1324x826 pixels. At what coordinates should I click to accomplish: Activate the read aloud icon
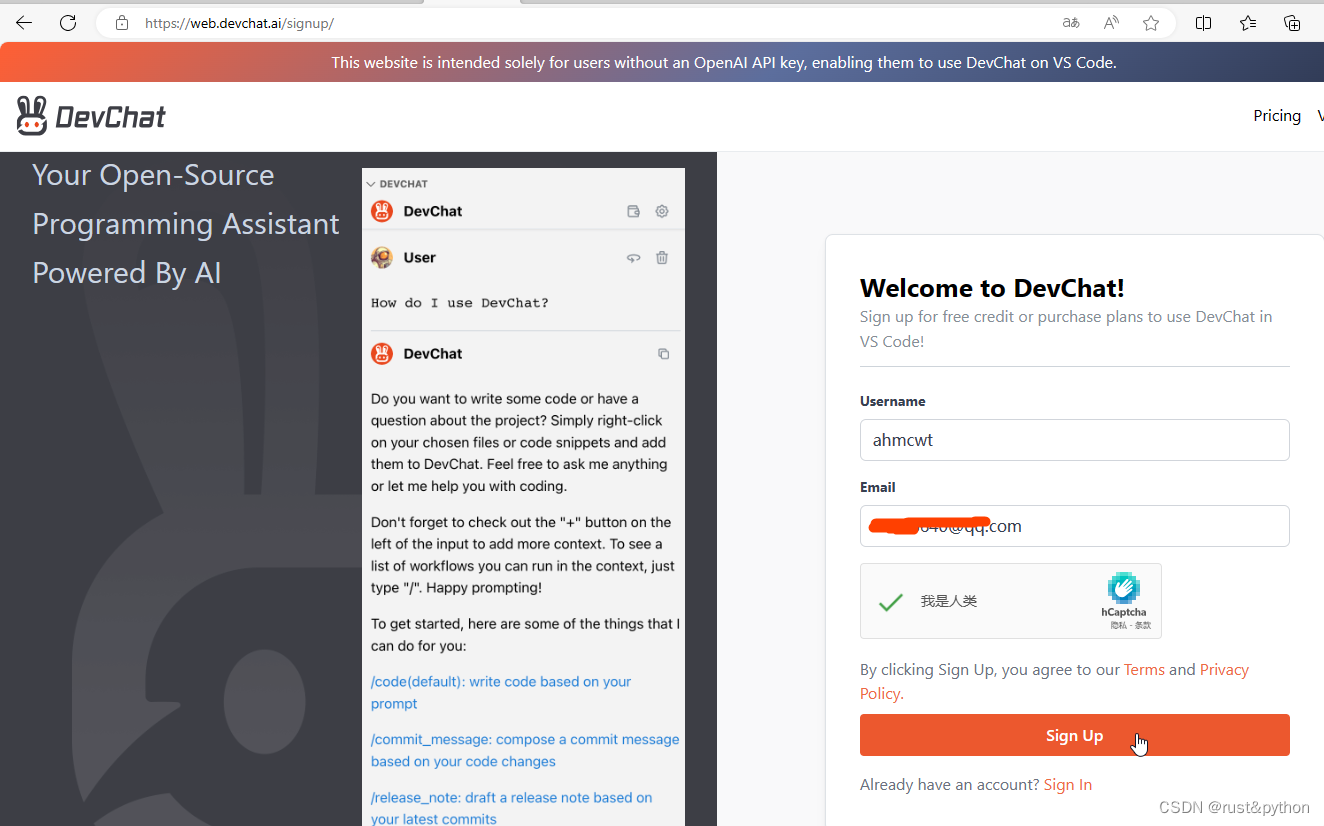point(1111,23)
